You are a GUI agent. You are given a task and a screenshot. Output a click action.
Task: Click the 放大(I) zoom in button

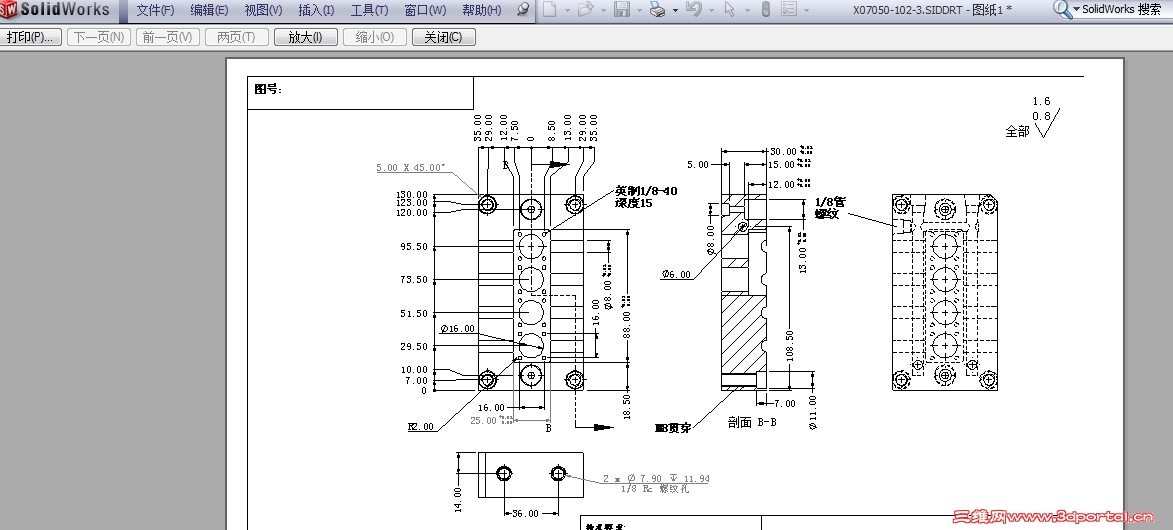(x=306, y=37)
